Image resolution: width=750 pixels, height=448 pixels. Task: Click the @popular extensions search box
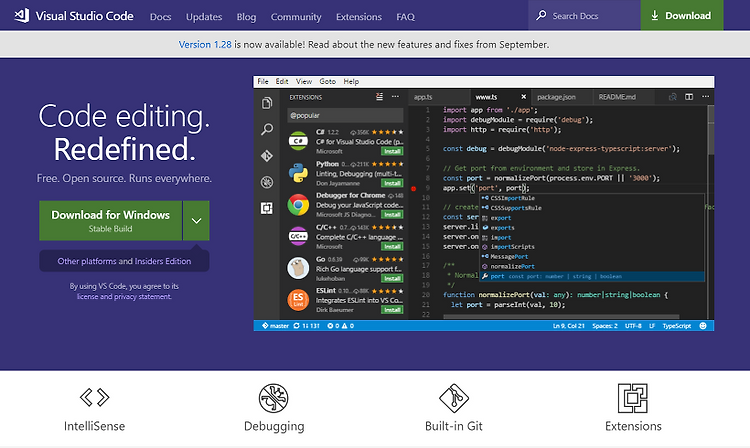coord(345,115)
